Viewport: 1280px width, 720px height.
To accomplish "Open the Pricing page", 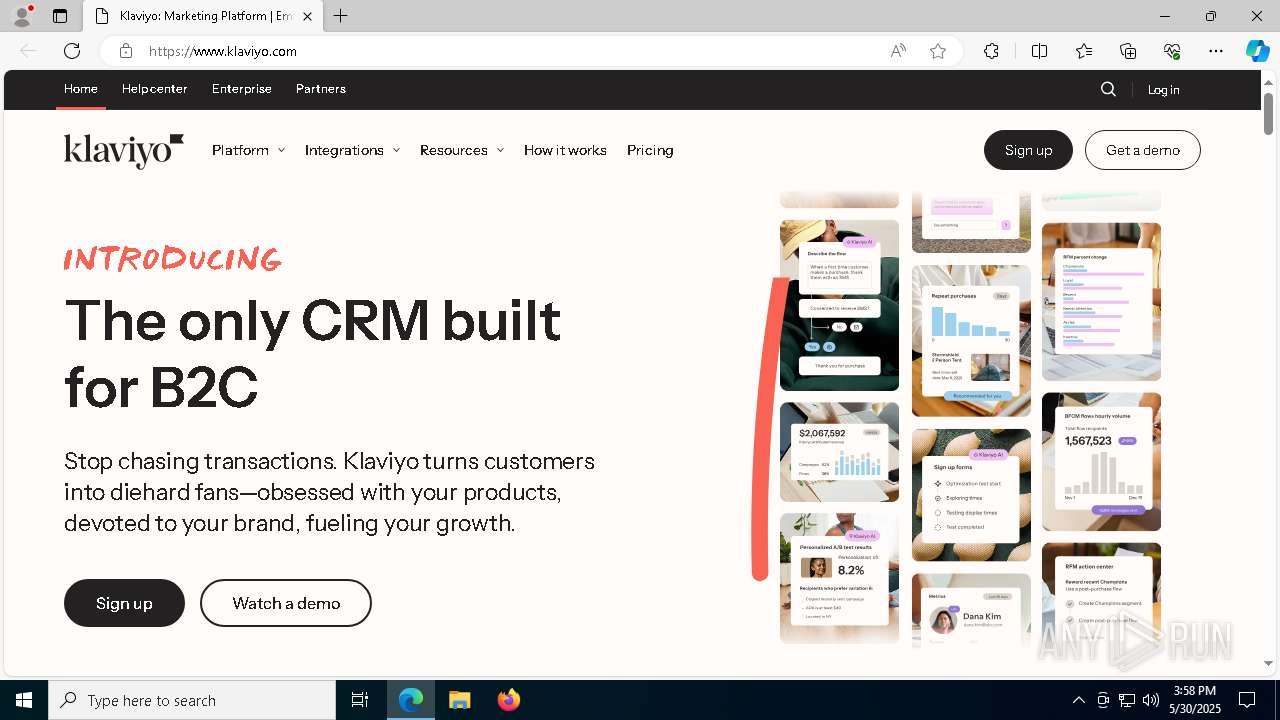I will coord(650,150).
